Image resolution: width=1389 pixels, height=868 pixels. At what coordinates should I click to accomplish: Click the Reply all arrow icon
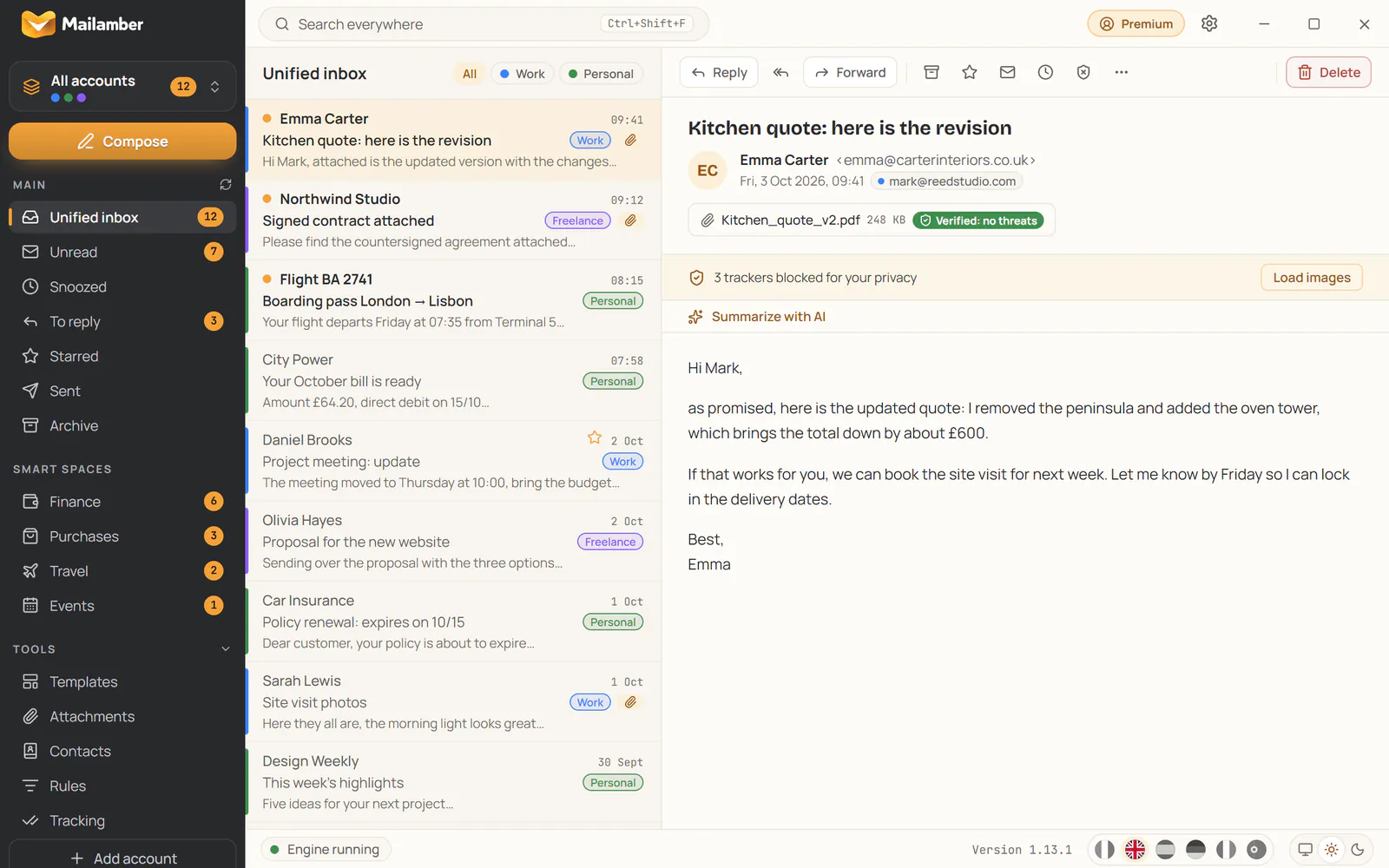(780, 73)
